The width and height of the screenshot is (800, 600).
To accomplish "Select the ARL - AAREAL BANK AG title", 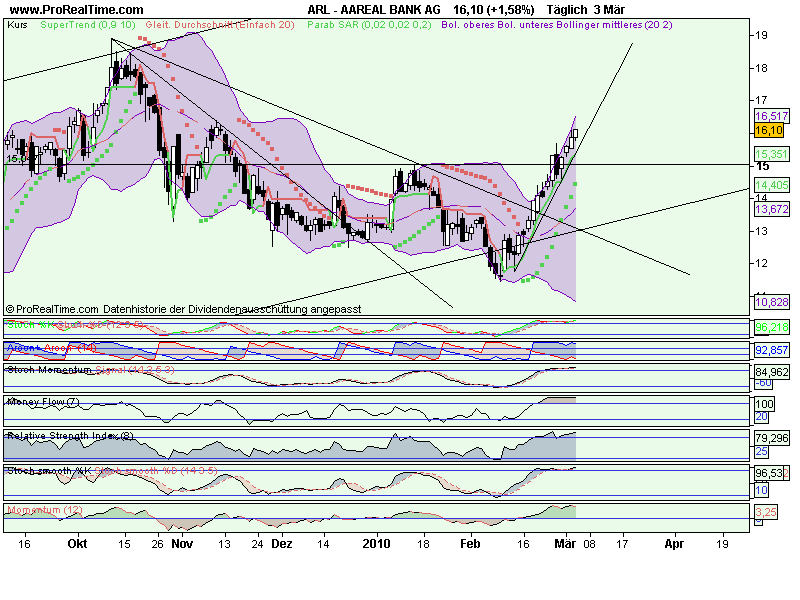I will (x=374, y=10).
